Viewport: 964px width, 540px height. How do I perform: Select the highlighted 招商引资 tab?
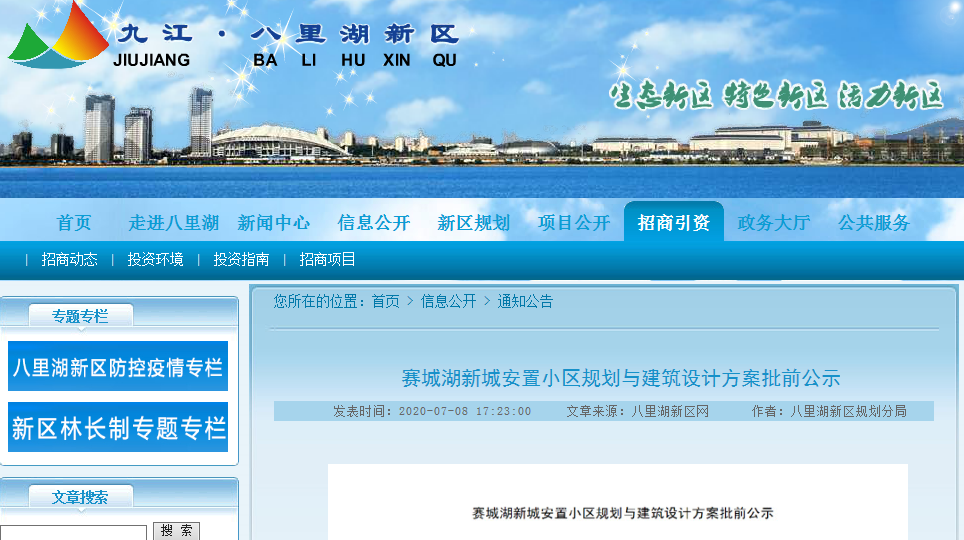tap(674, 222)
